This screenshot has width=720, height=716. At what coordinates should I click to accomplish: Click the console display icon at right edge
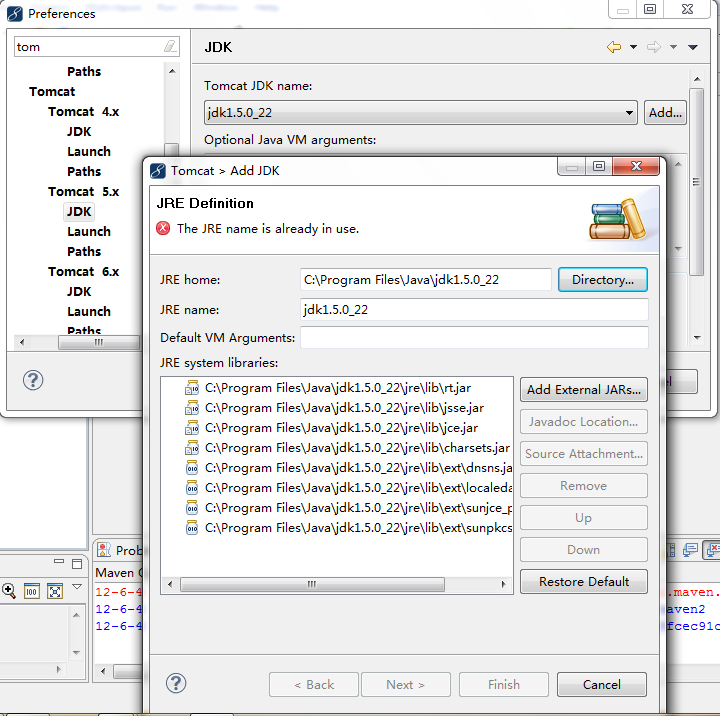pyautogui.click(x=690, y=550)
